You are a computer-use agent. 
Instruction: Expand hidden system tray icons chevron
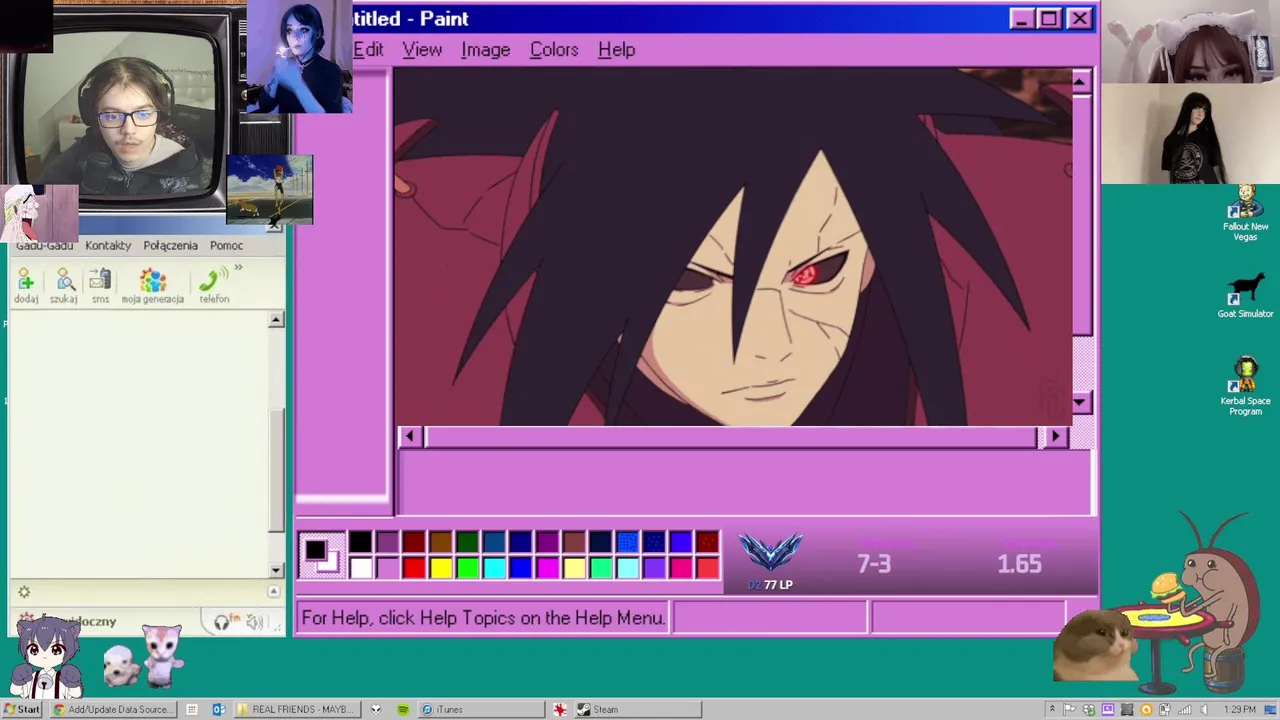click(x=1052, y=709)
